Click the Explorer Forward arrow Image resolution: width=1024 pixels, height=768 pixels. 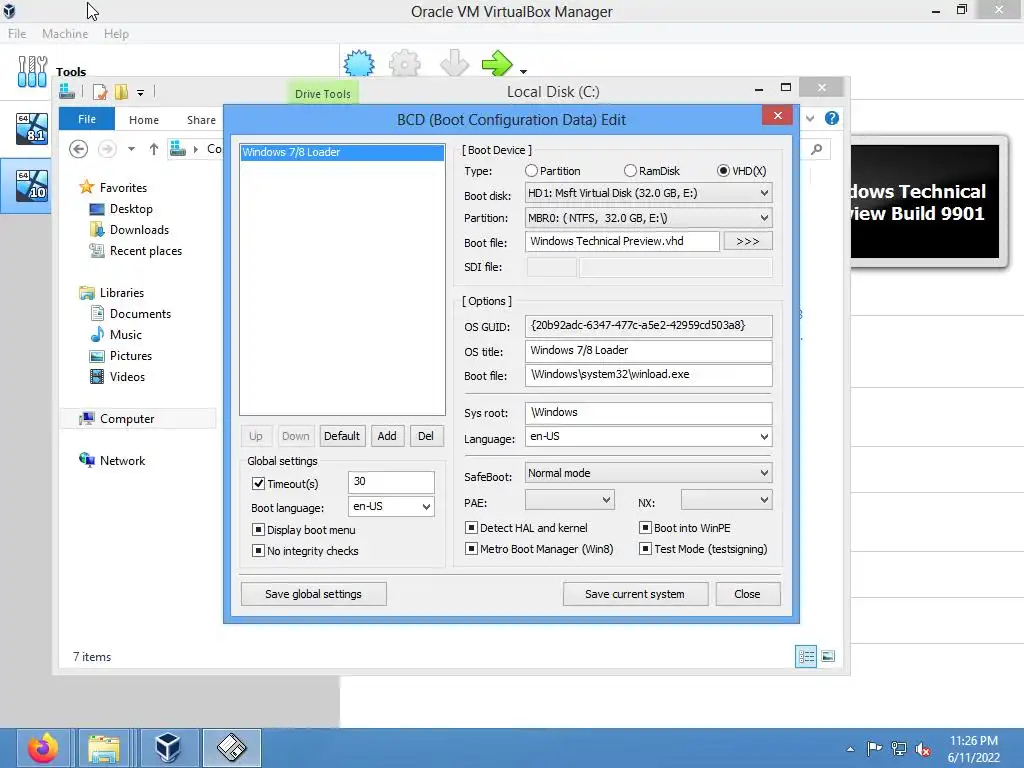pyautogui.click(x=107, y=150)
